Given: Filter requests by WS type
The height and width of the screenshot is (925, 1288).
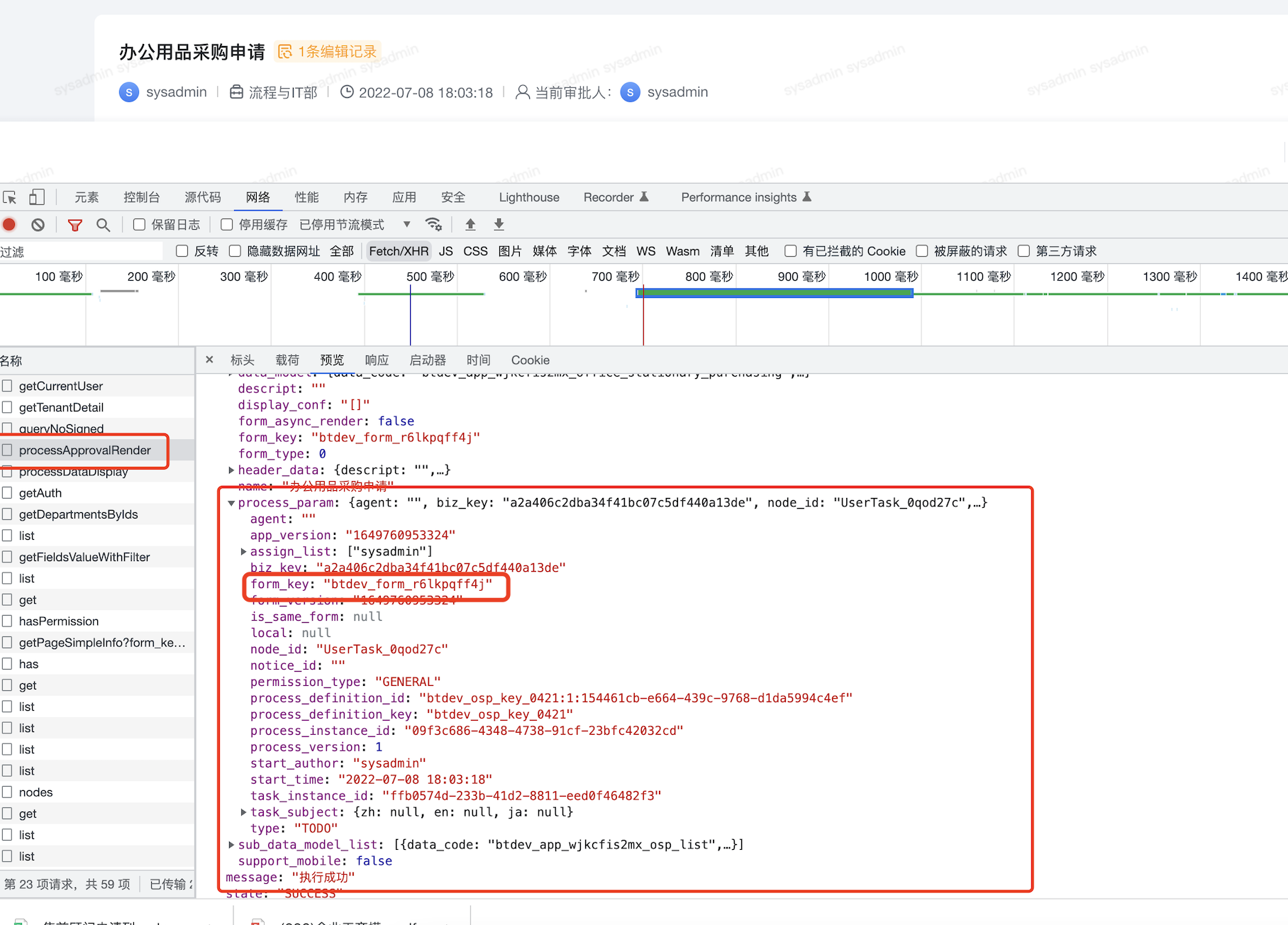Looking at the screenshot, I should tap(646, 251).
